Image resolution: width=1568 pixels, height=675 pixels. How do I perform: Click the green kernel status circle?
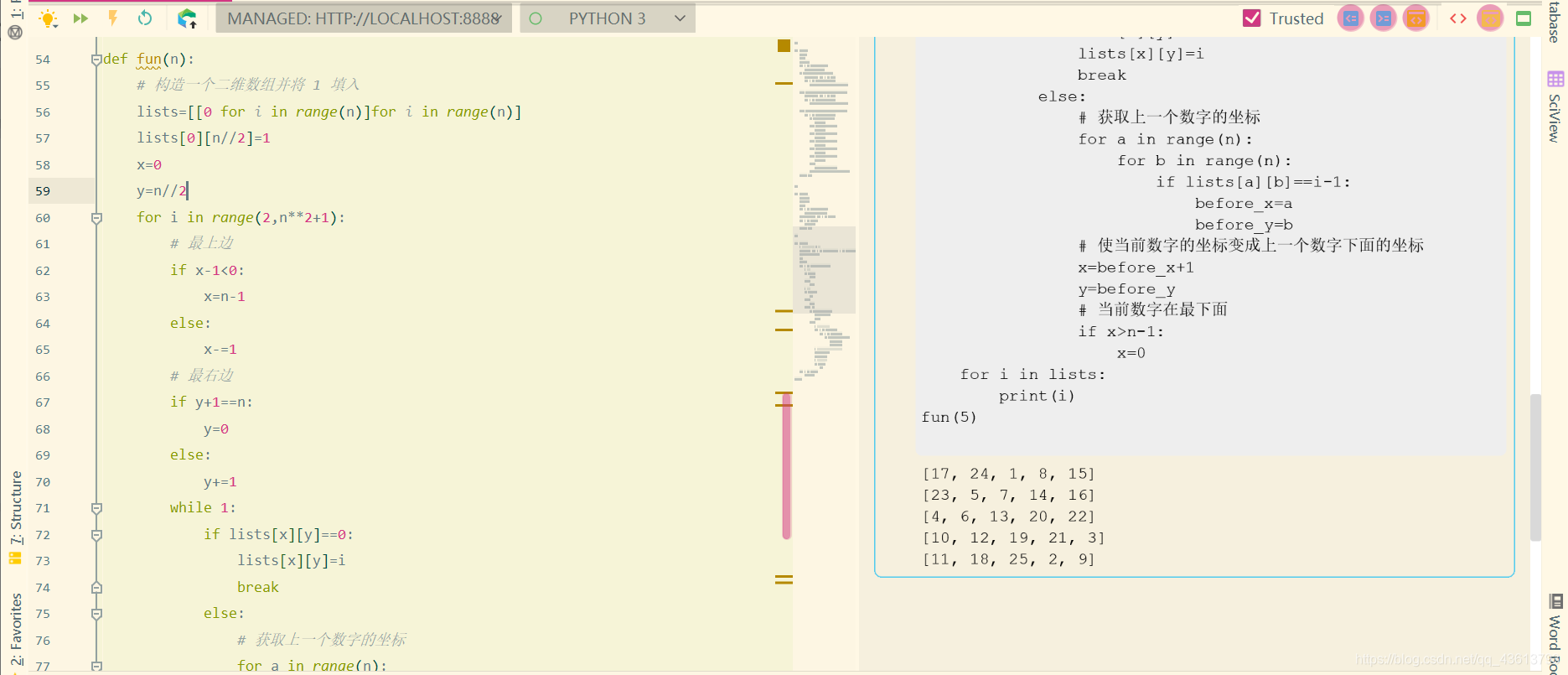536,18
